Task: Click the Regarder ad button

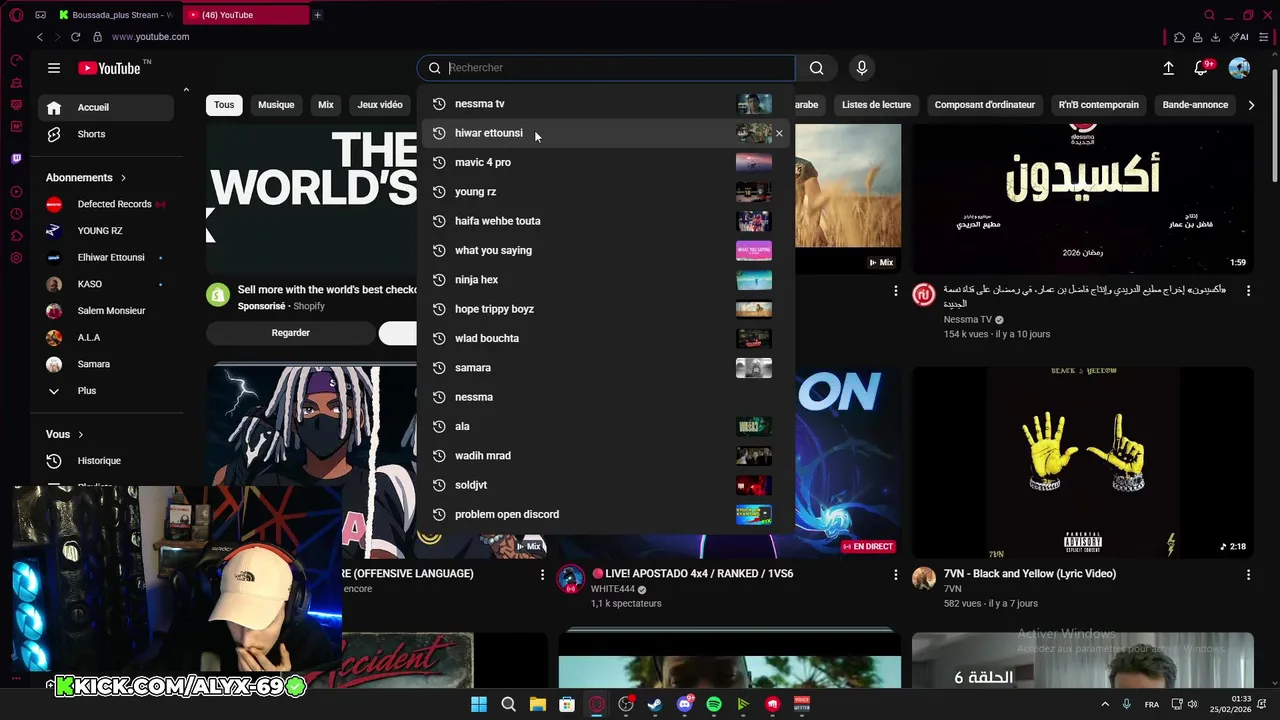Action: point(290,333)
